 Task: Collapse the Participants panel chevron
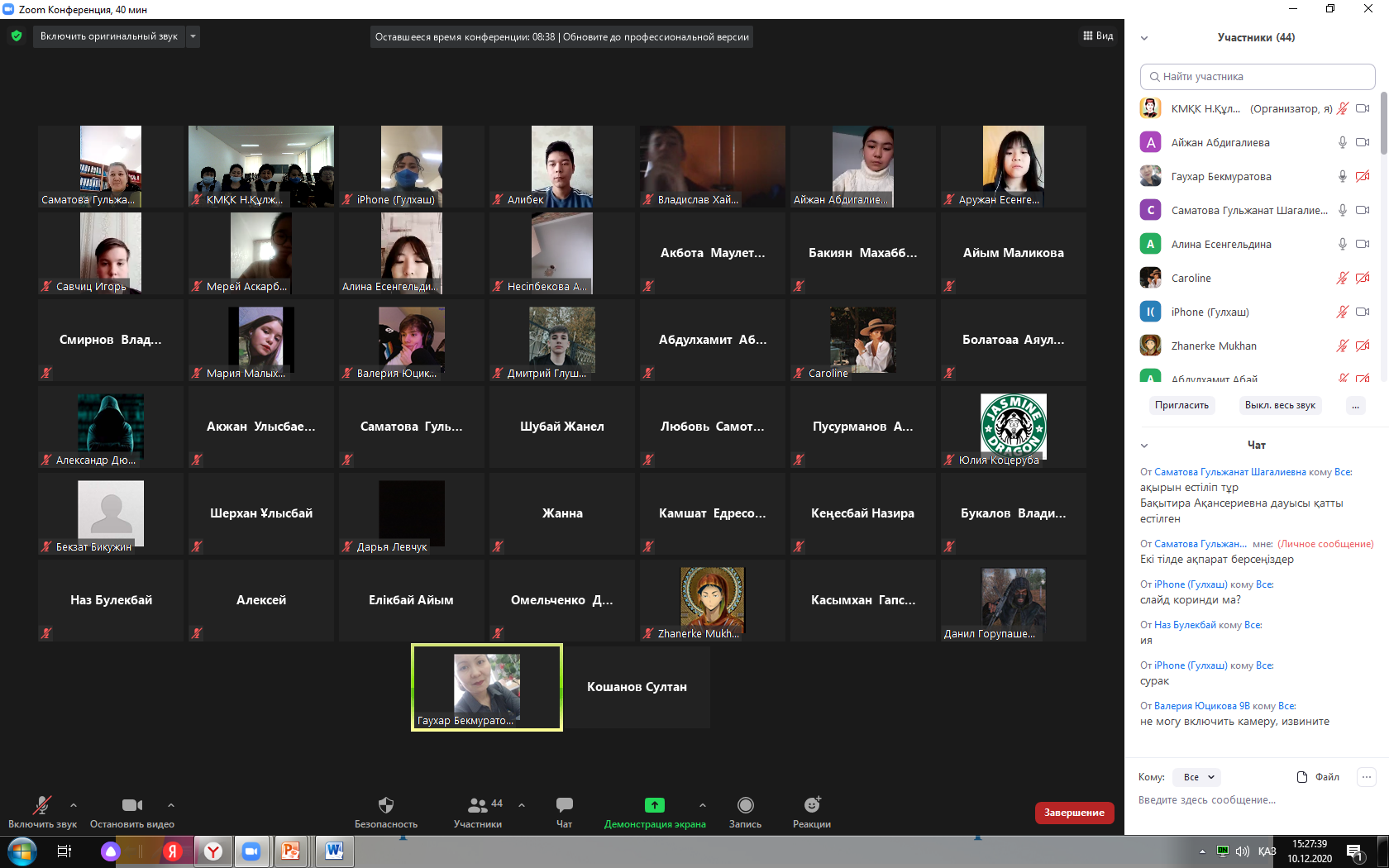coord(1144,38)
